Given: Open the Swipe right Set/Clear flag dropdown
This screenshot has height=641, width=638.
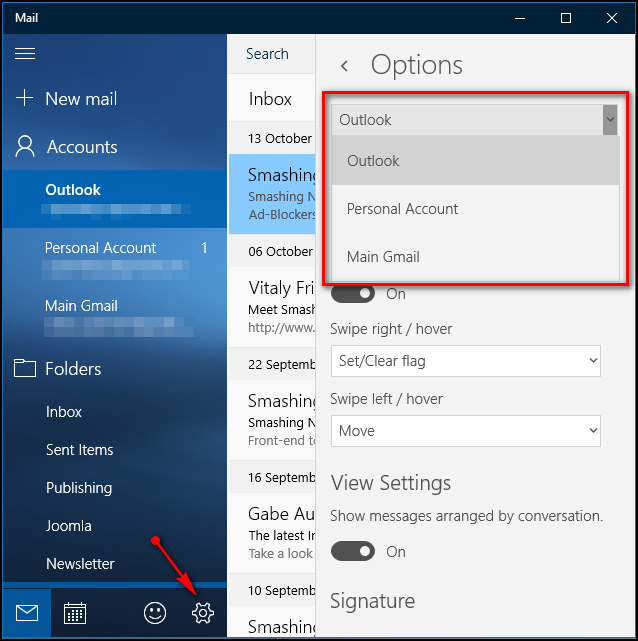Looking at the screenshot, I should (465, 361).
